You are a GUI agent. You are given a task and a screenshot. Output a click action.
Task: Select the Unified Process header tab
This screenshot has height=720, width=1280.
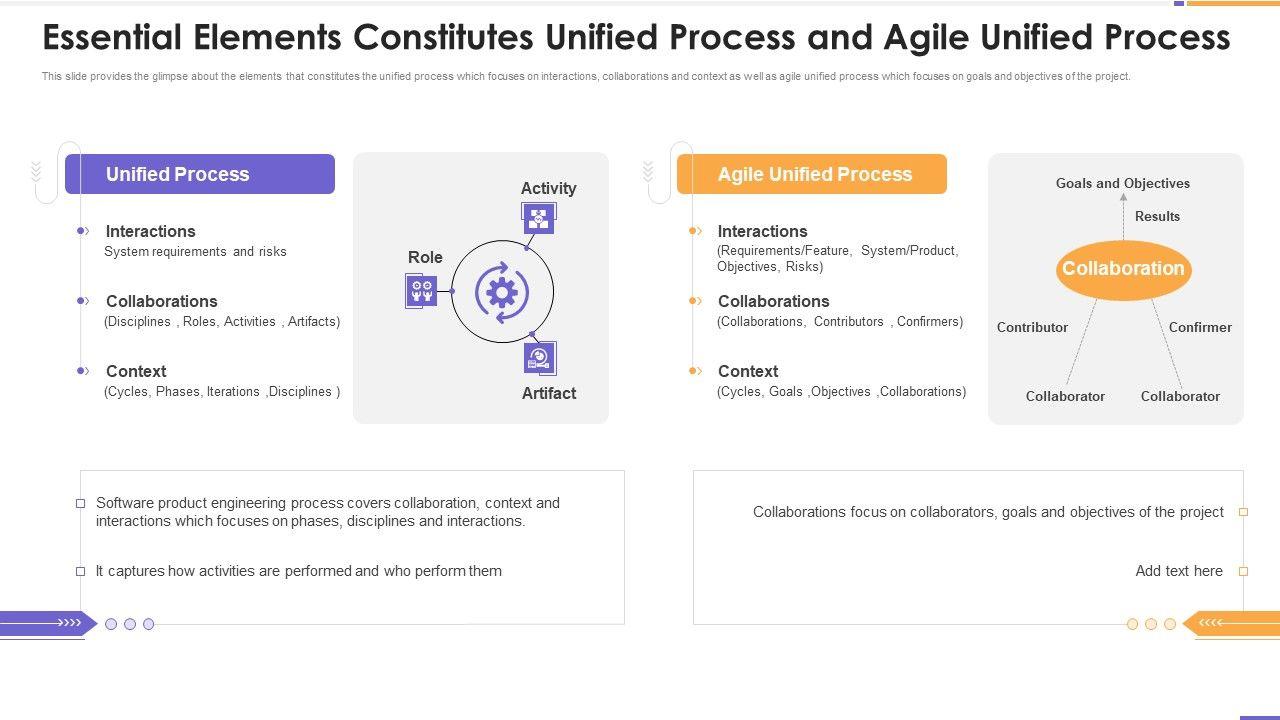tap(200, 174)
